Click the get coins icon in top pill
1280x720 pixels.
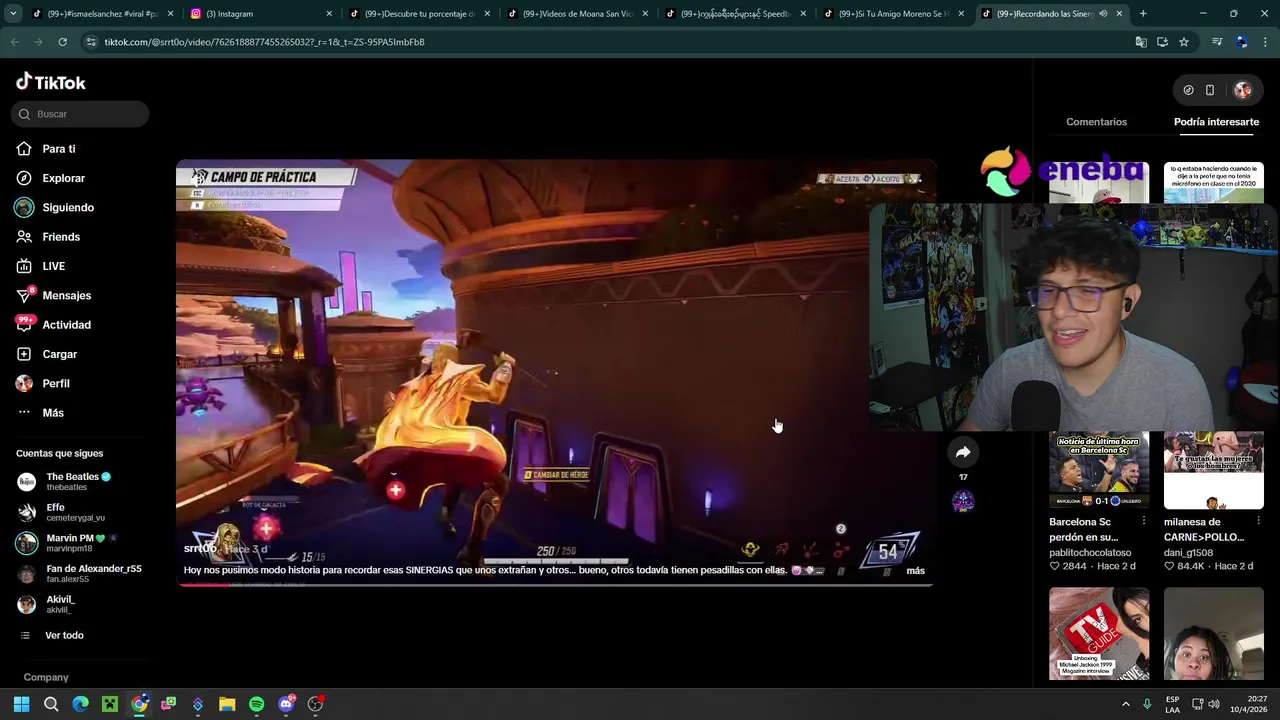[x=1188, y=90]
